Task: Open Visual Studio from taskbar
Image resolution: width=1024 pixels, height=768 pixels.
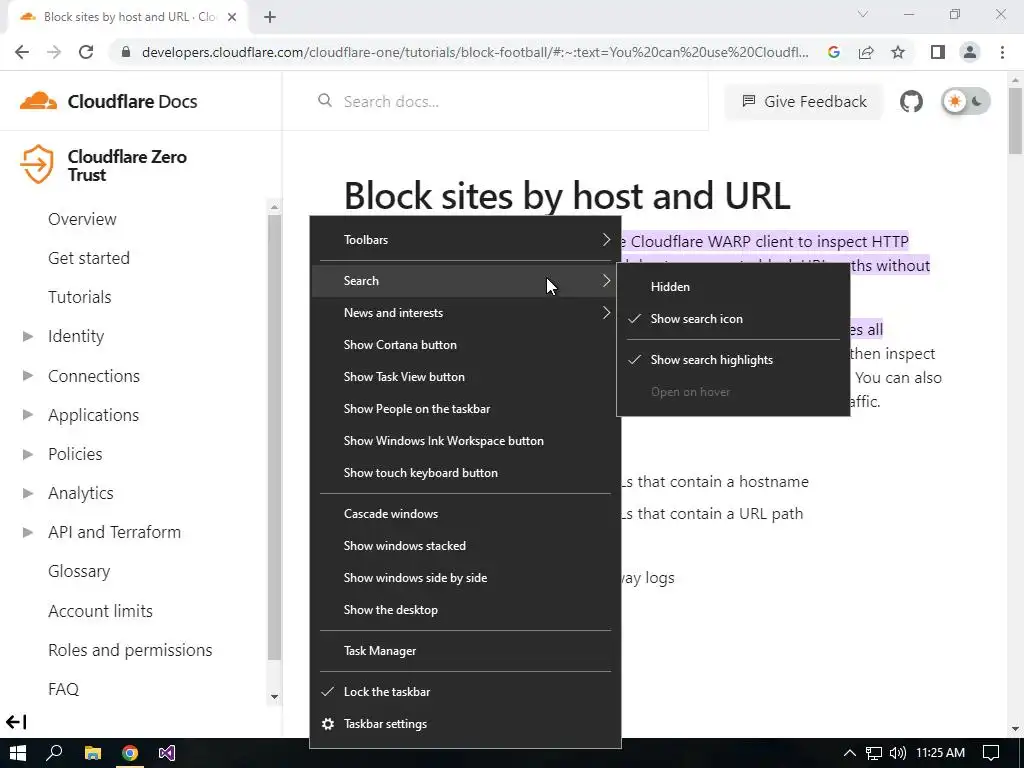Action: coord(167,753)
